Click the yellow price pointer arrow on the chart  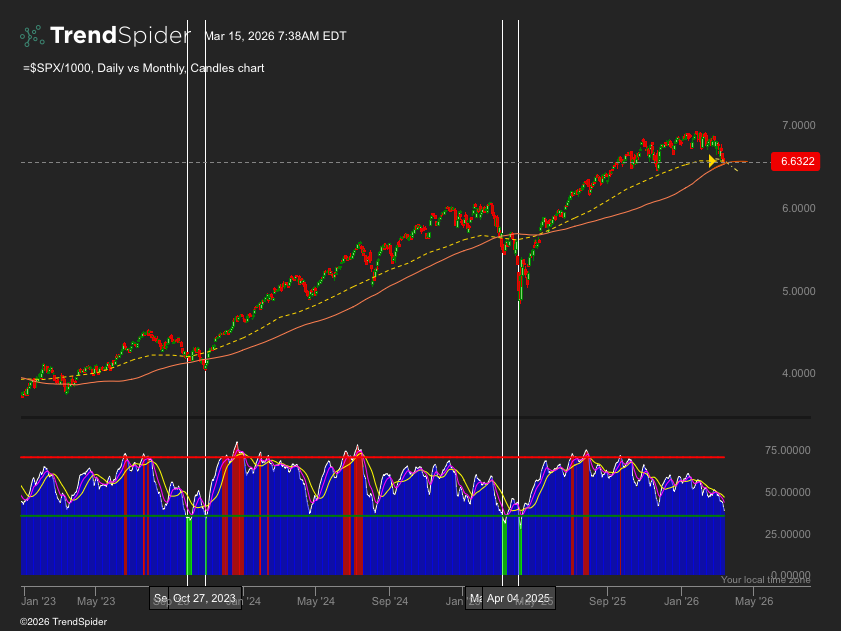713,160
